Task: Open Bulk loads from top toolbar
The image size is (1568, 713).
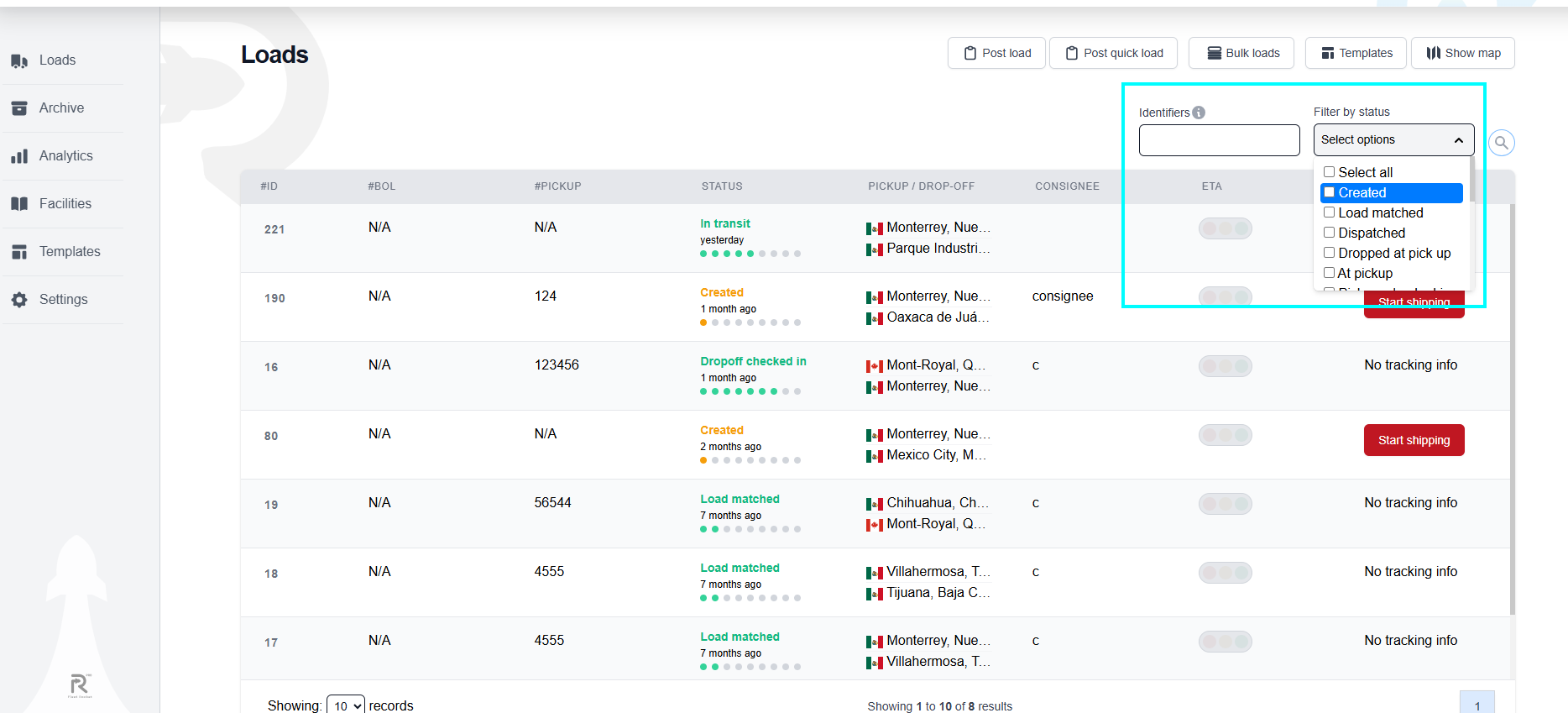Action: coord(1243,53)
